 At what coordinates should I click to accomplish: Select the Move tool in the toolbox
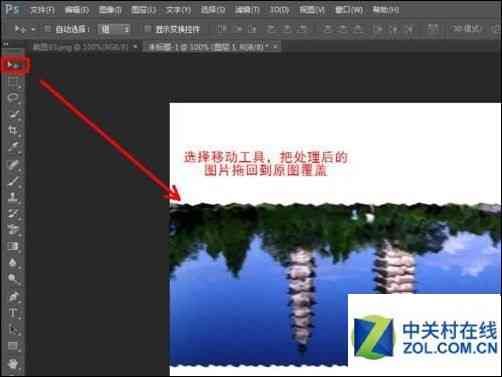click(x=13, y=65)
